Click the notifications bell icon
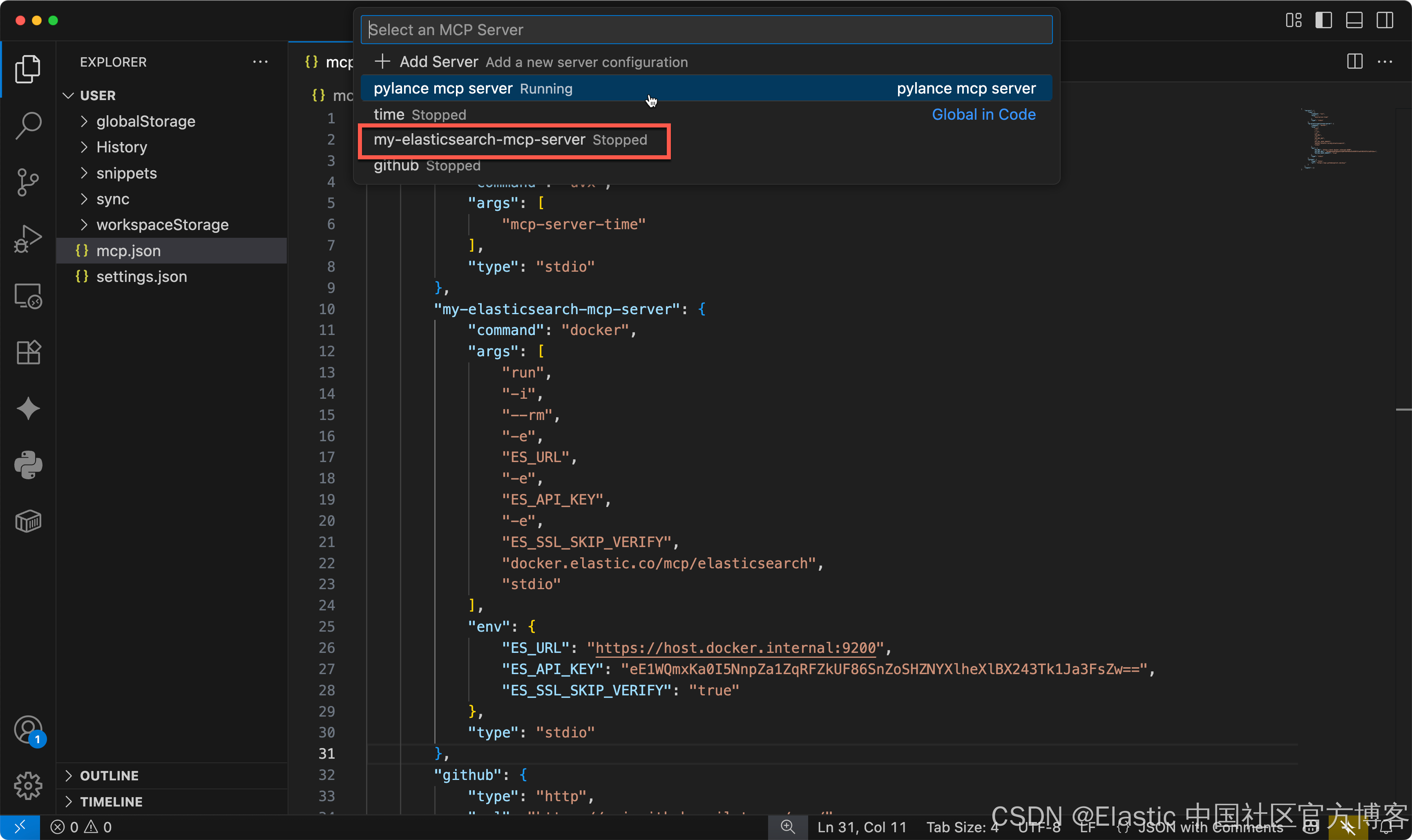 click(1385, 828)
